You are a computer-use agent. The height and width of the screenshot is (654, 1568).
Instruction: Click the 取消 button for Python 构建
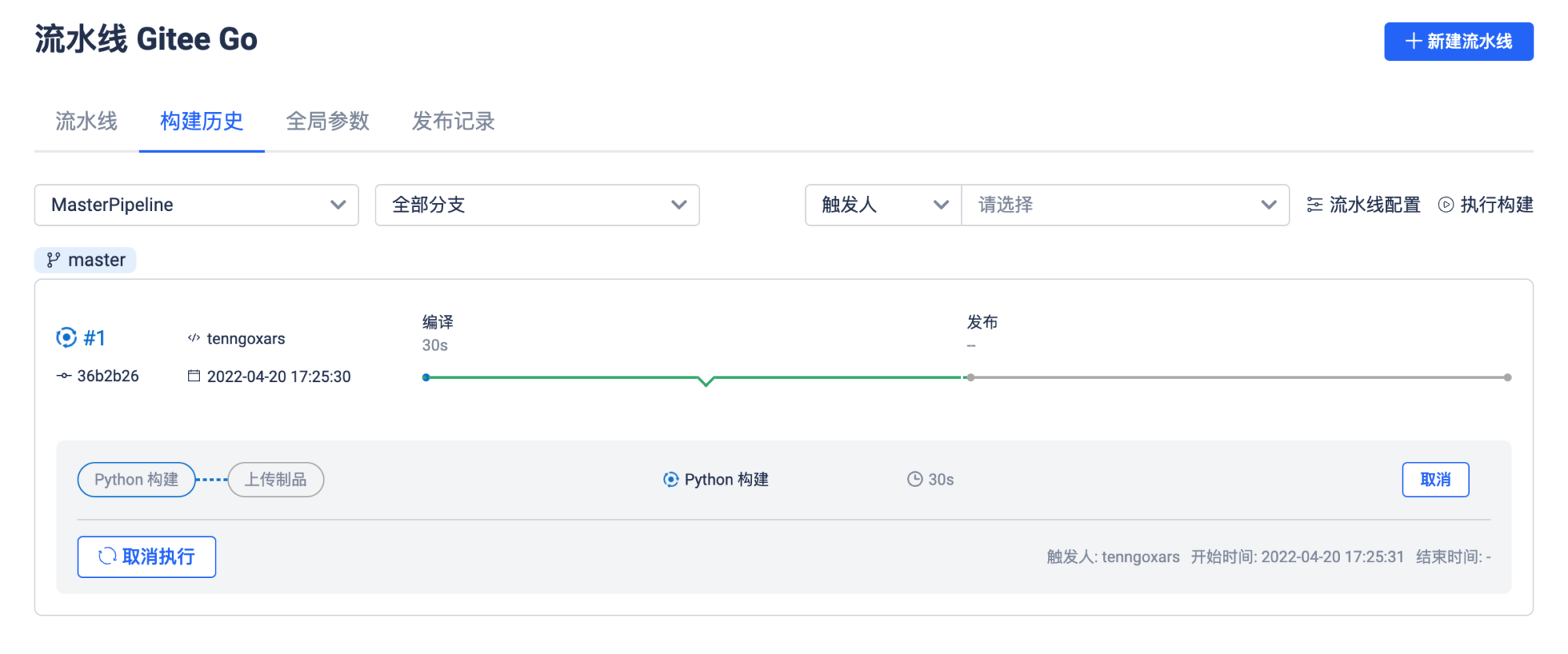pos(1436,480)
